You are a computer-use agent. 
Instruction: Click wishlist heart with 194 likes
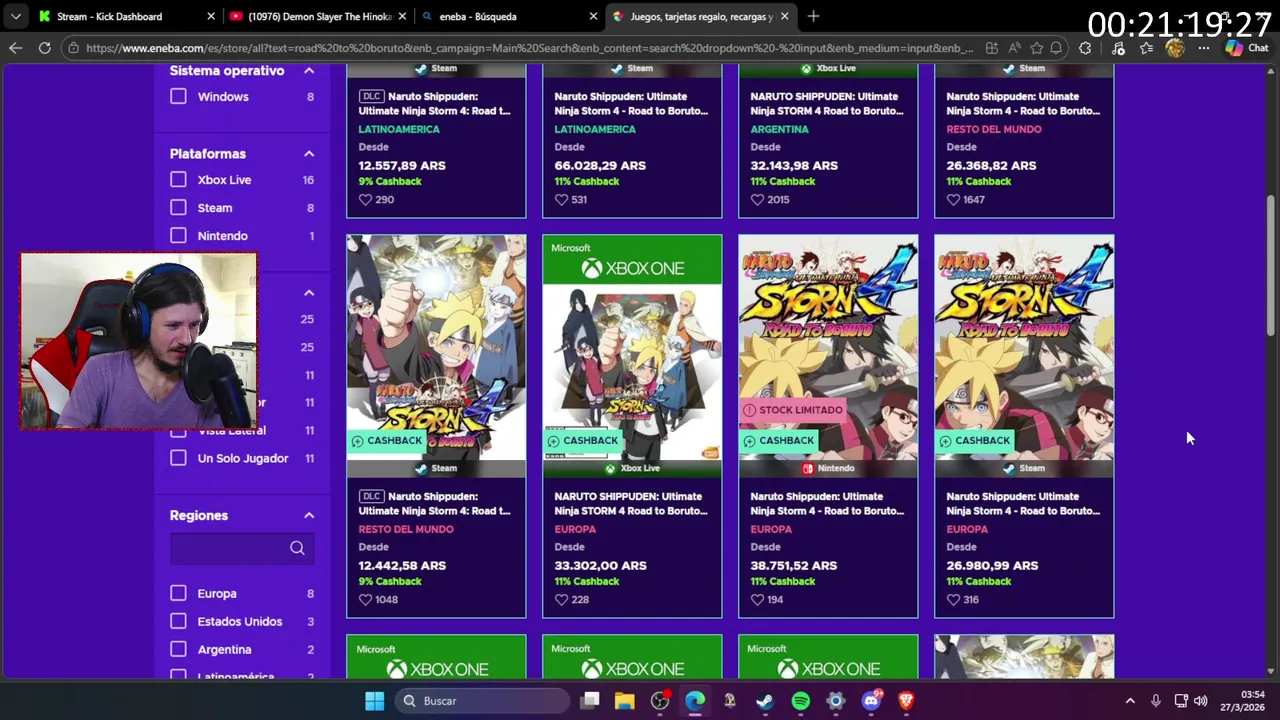757,599
